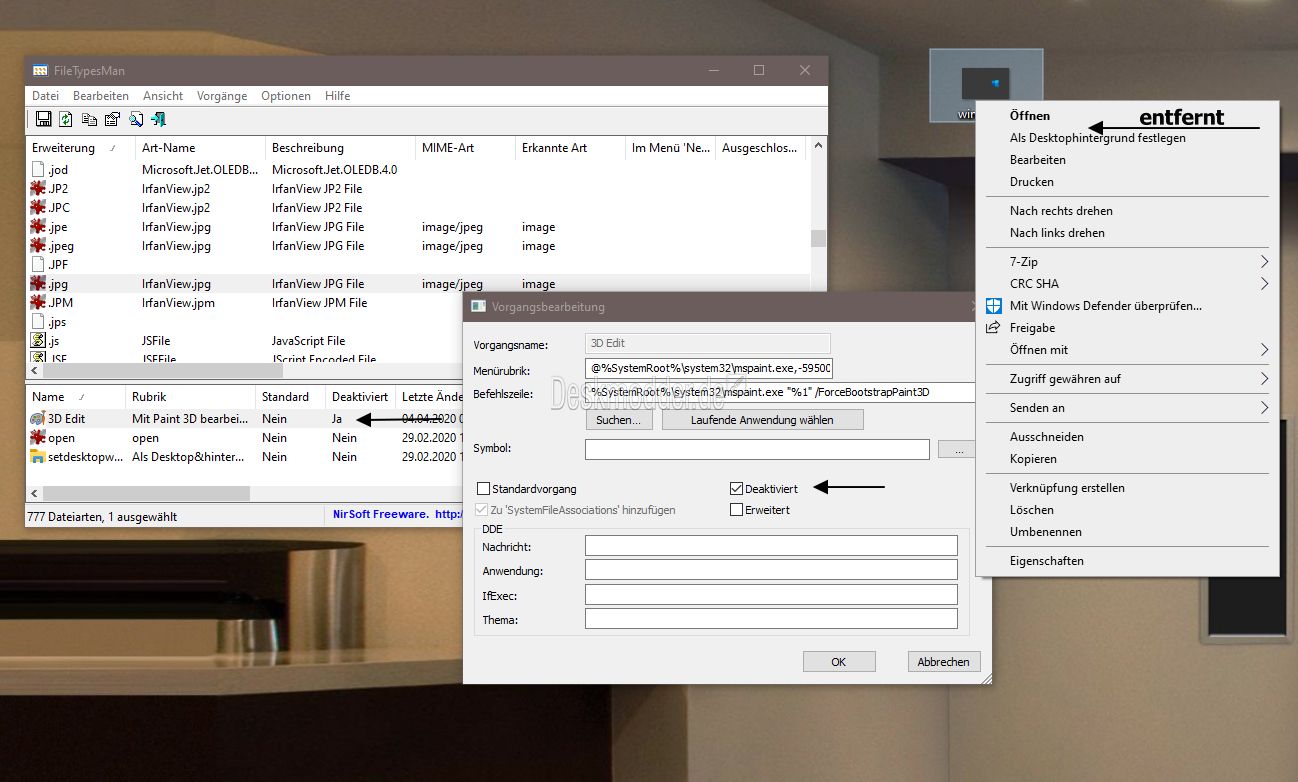
Task: Open the Hilfe menu
Action: click(x=338, y=96)
